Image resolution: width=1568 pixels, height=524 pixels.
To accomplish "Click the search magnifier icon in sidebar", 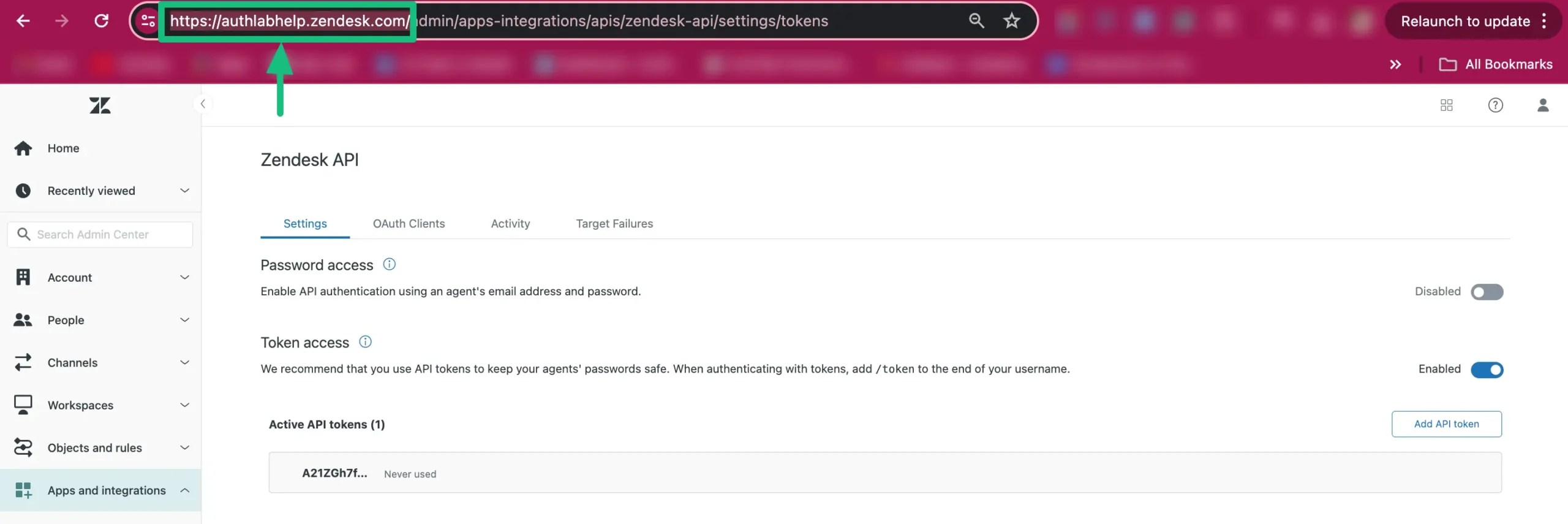I will (24, 234).
